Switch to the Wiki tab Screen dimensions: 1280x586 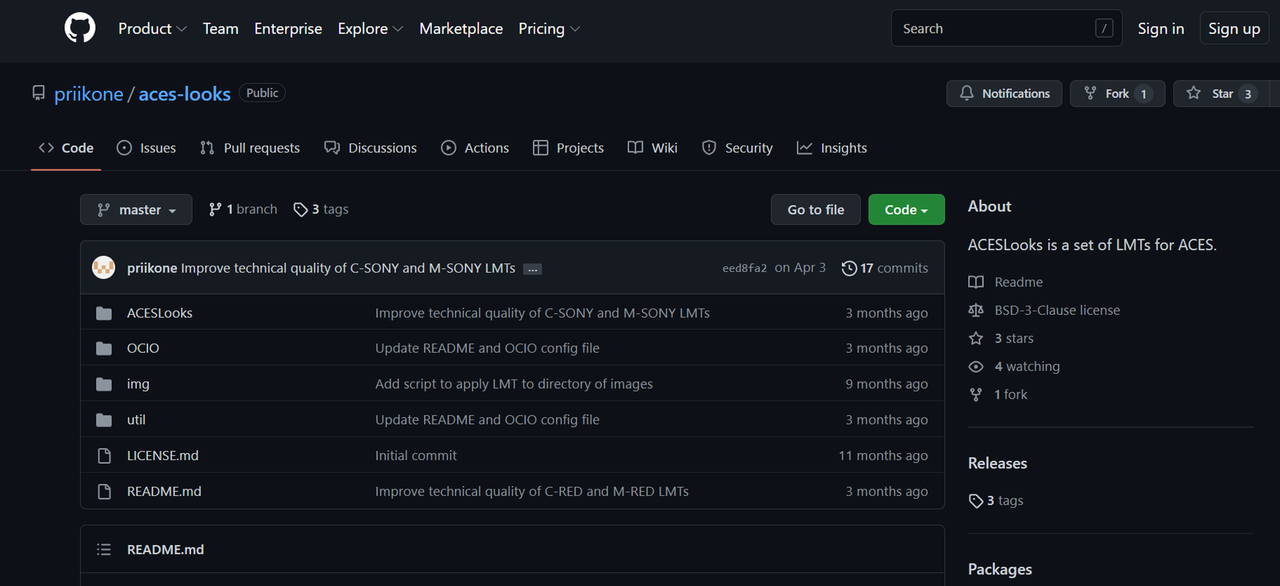652,148
